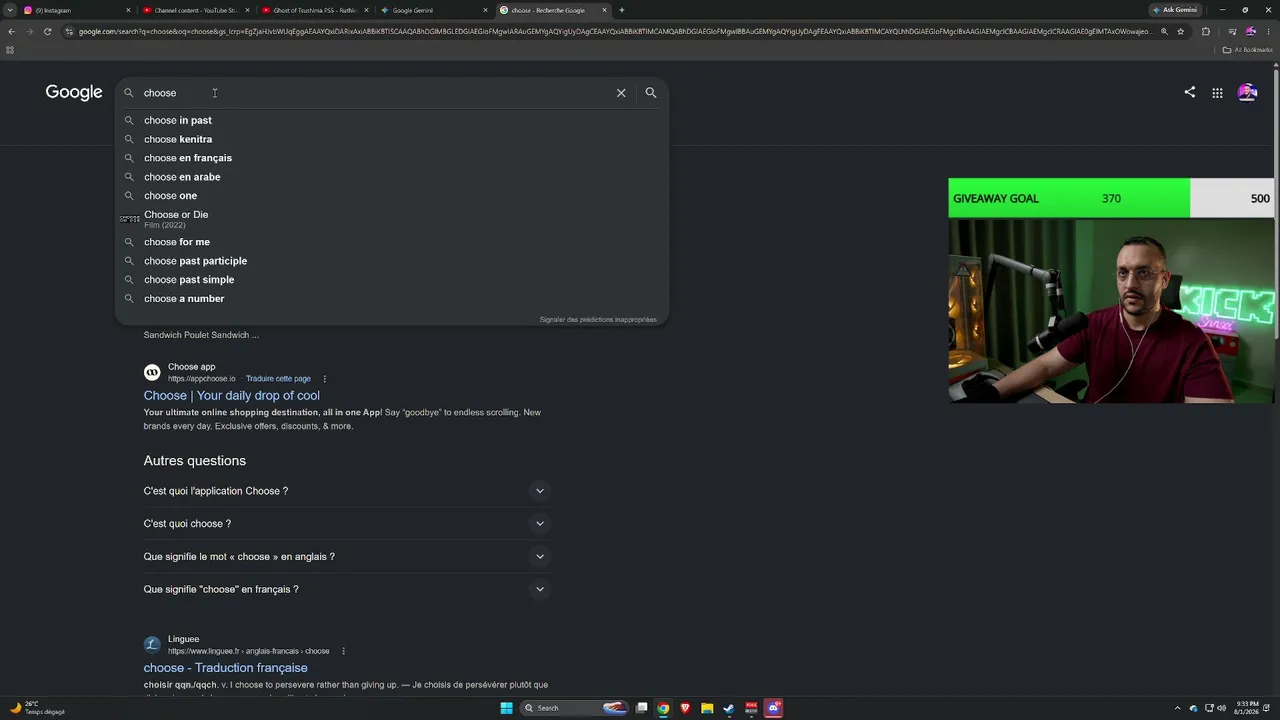Open "Choose | Your daily drop of cool" link
The image size is (1280, 720).
click(232, 396)
